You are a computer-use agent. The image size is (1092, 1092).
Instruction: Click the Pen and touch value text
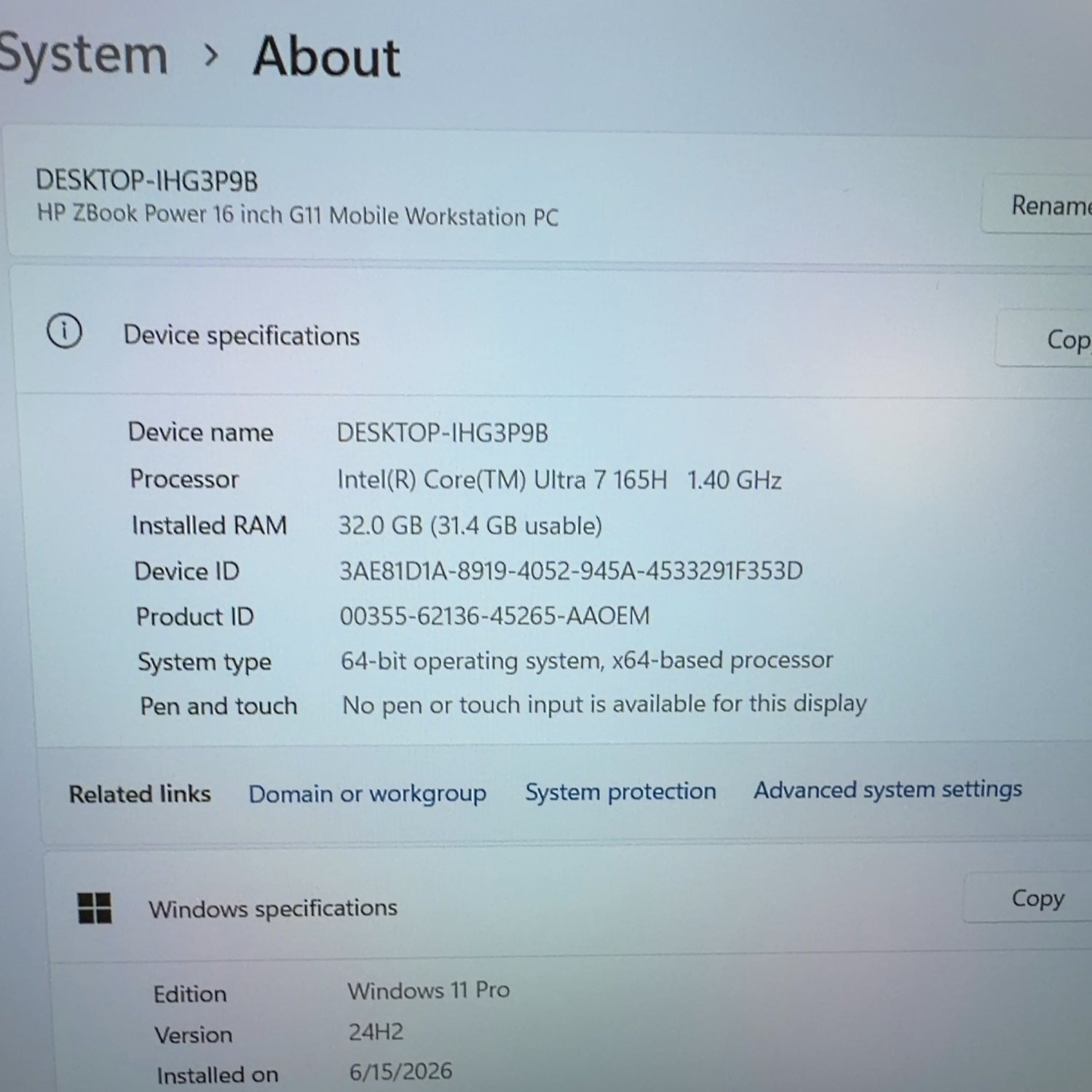pos(605,704)
